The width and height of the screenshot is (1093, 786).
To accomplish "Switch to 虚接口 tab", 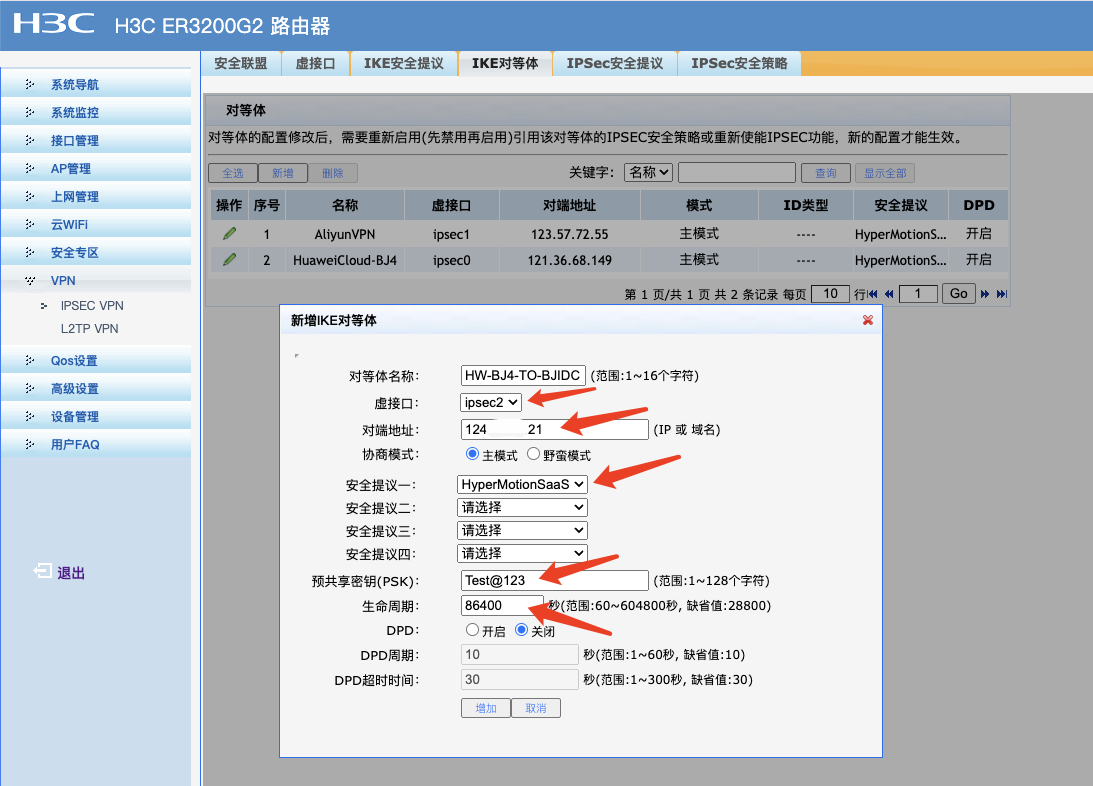I will tap(315, 63).
